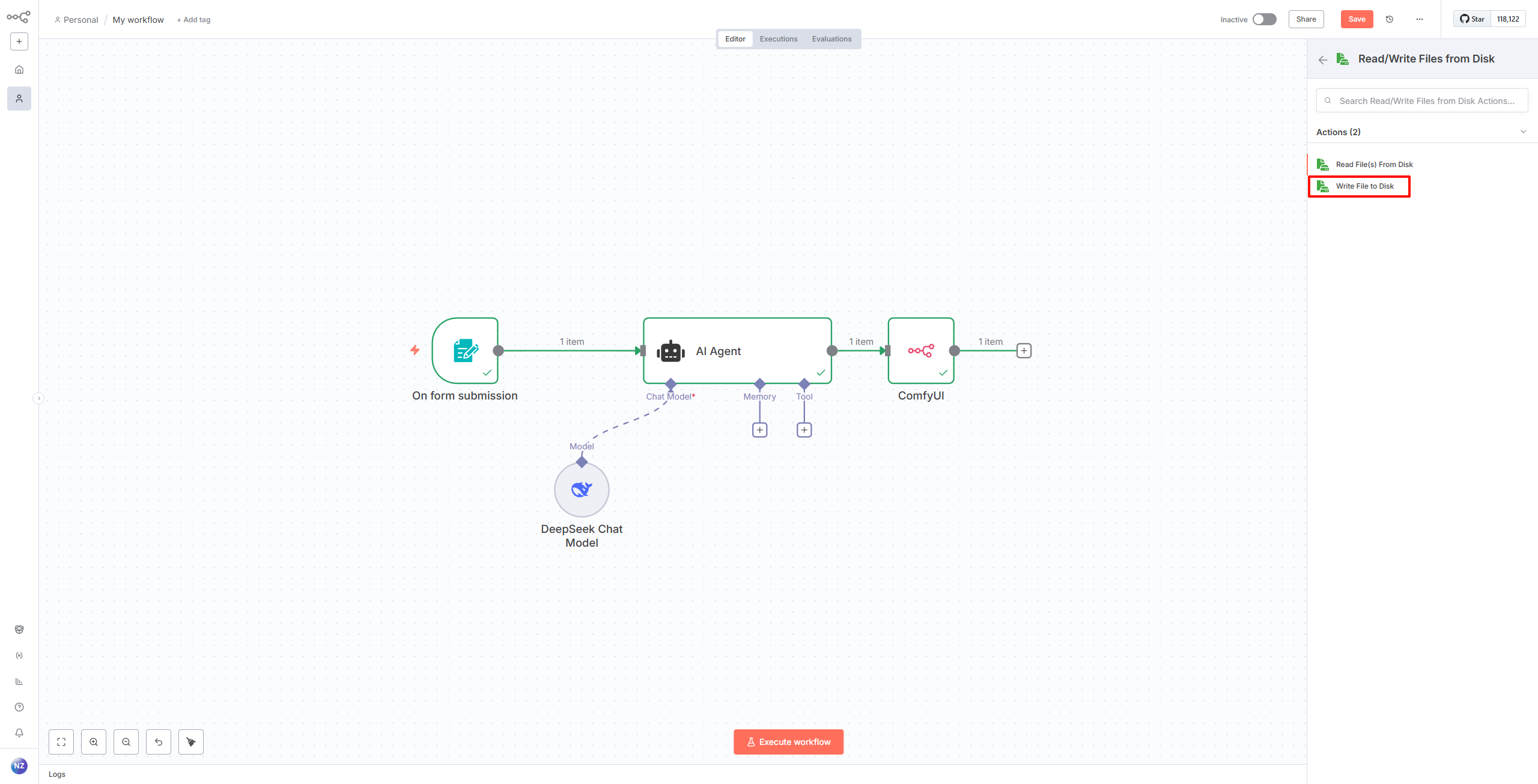This screenshot has width=1538, height=784.
Task: Click the Save button
Action: tap(1357, 19)
